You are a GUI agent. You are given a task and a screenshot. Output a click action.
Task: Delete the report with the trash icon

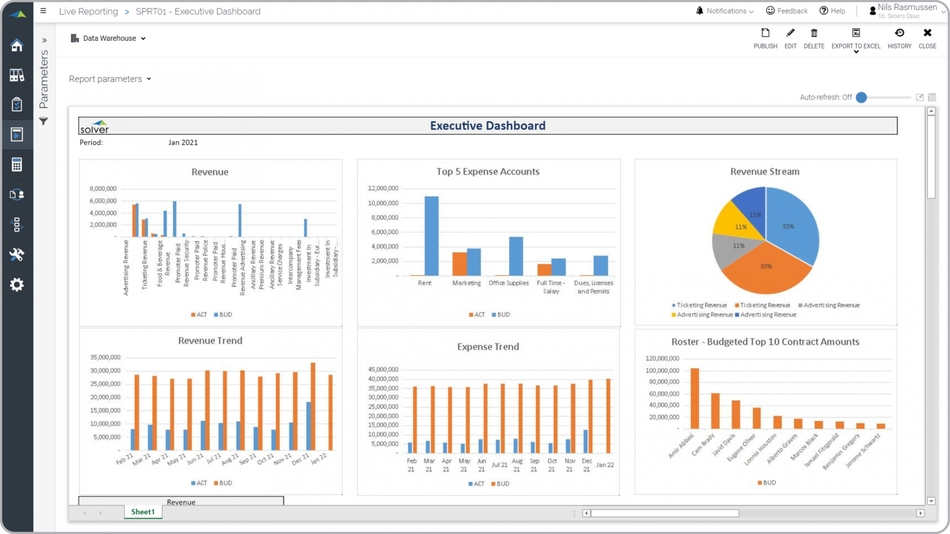coord(814,34)
